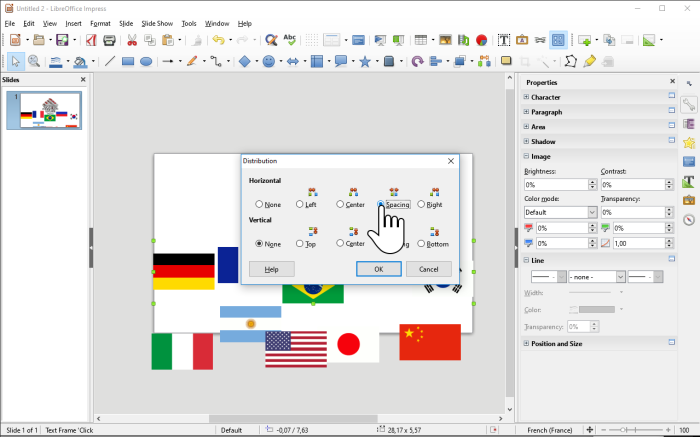
Task: Click the Undo arrow icon
Action: 218,40
